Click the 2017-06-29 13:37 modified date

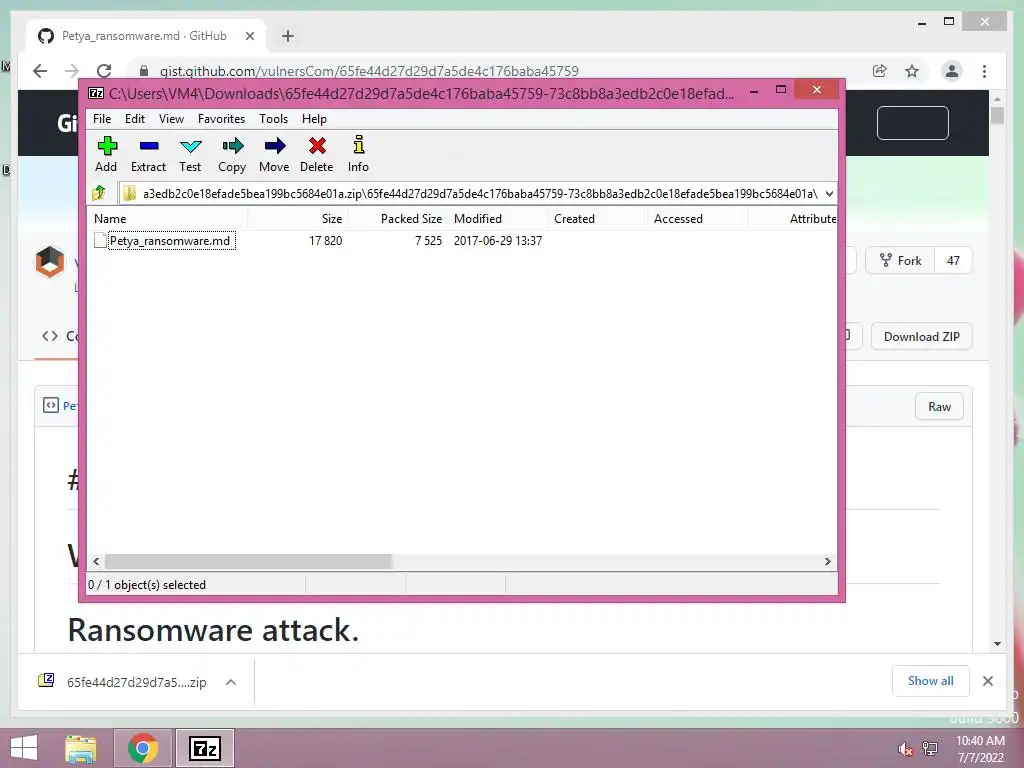(x=498, y=240)
